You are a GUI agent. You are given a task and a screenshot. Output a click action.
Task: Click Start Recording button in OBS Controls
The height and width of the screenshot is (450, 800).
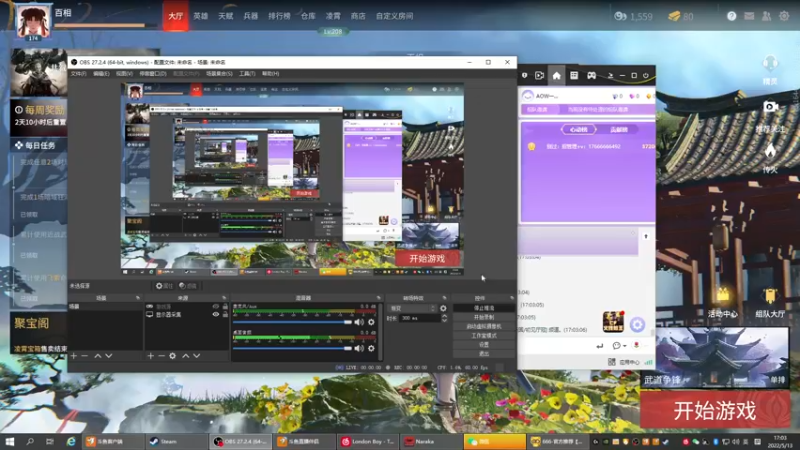tap(484, 317)
